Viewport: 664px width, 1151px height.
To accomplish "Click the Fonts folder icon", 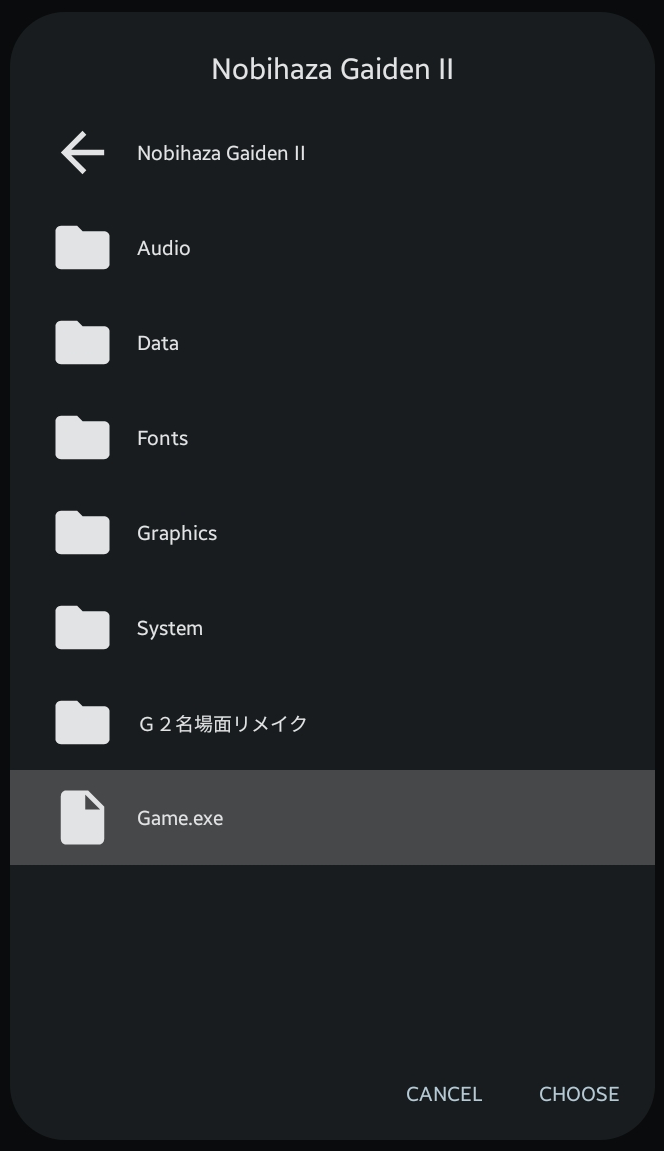I will (x=82, y=438).
